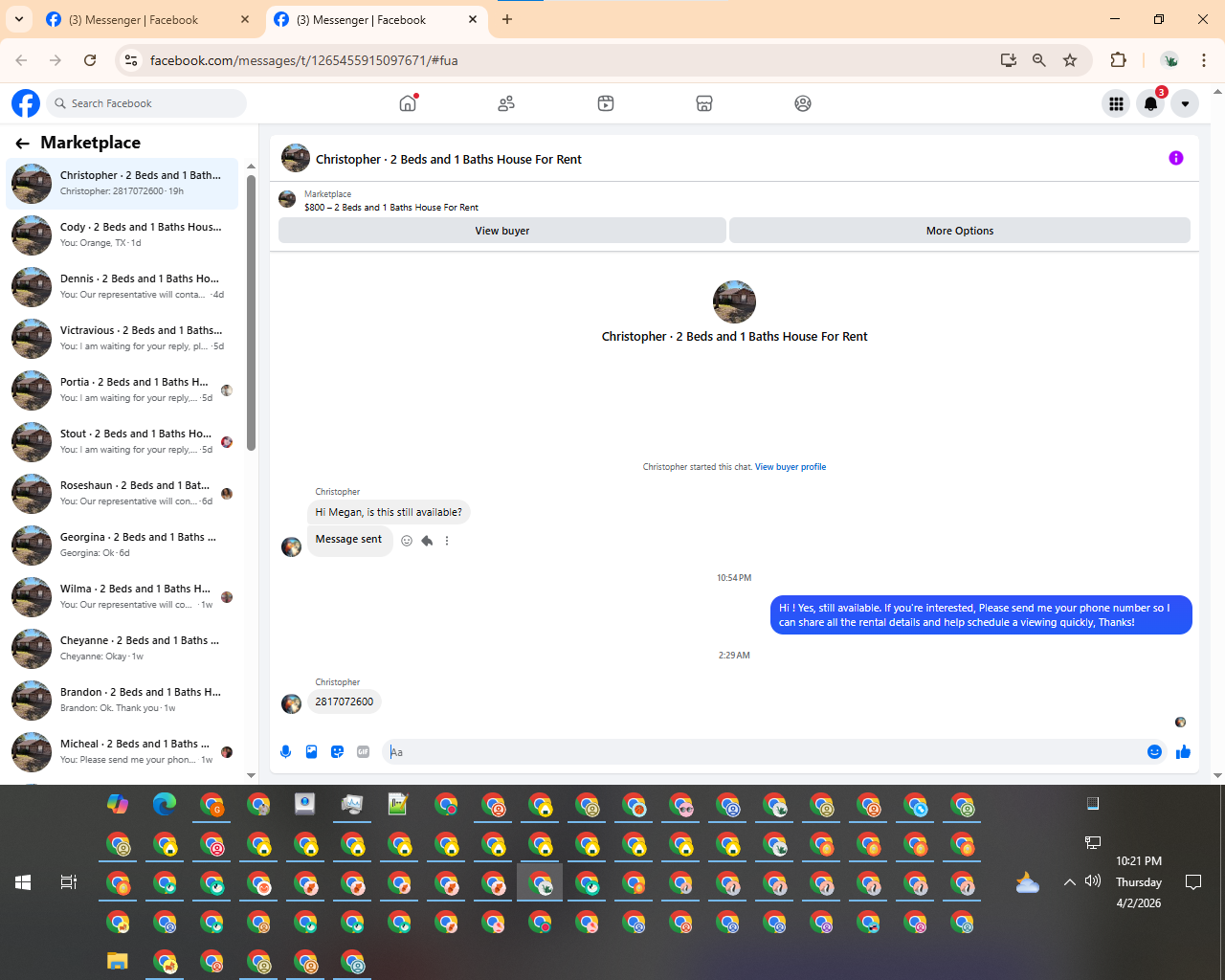This screenshot has width=1225, height=980.
Task: Open Stout's conversation in the list
Action: pyautogui.click(x=122, y=442)
